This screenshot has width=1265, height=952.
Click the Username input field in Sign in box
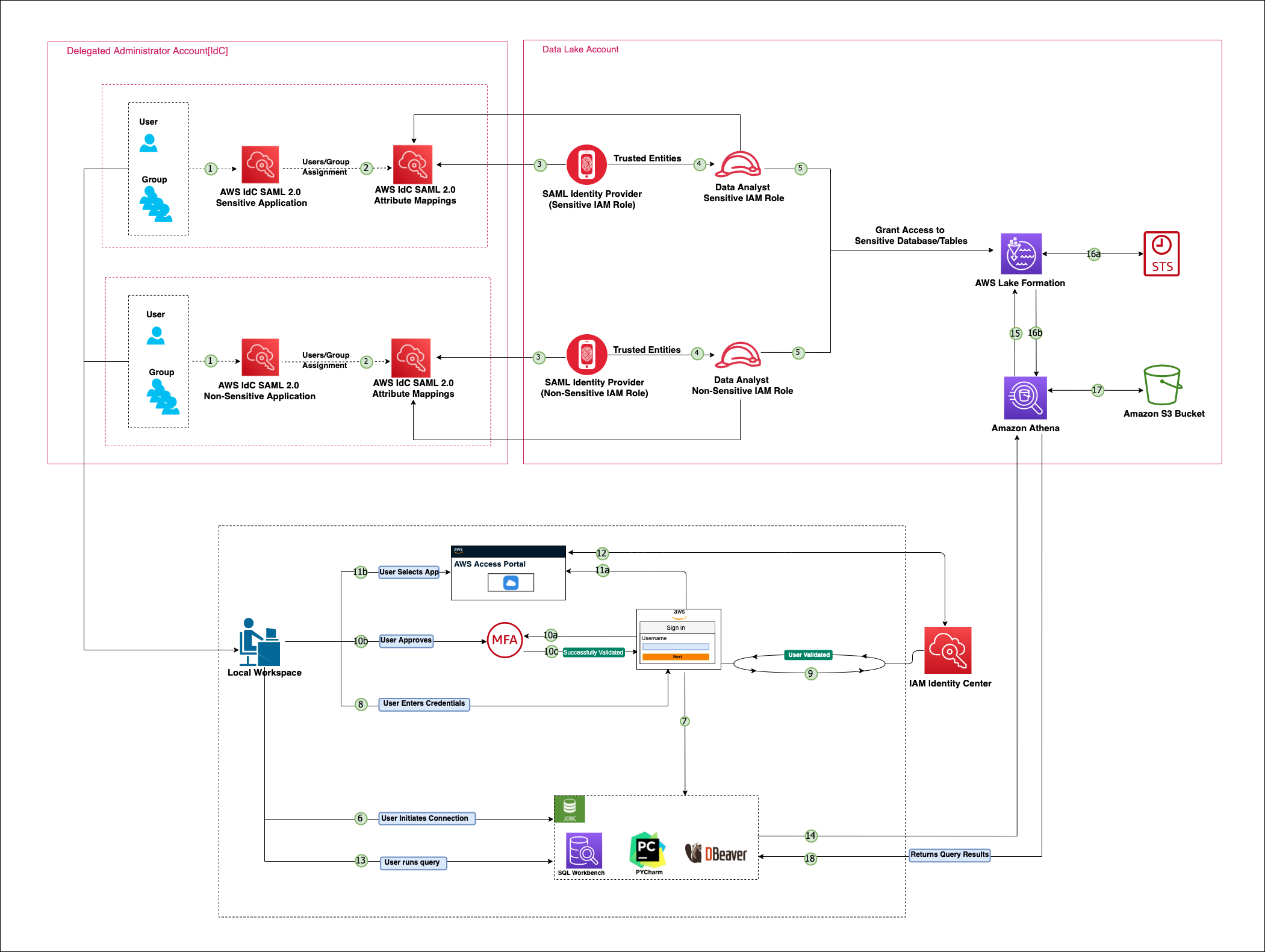point(676,647)
